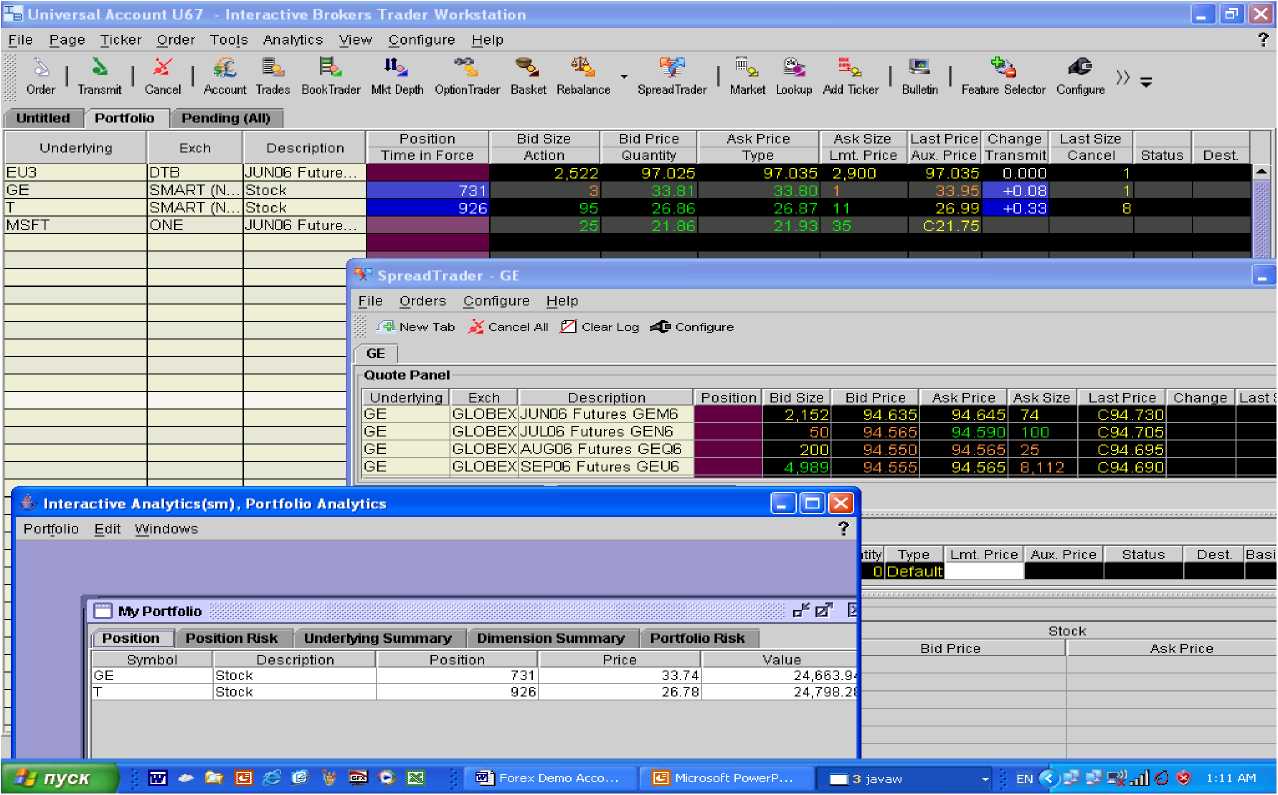
Task: Click New Tab in SpreadTrader toolbar
Action: (x=416, y=327)
